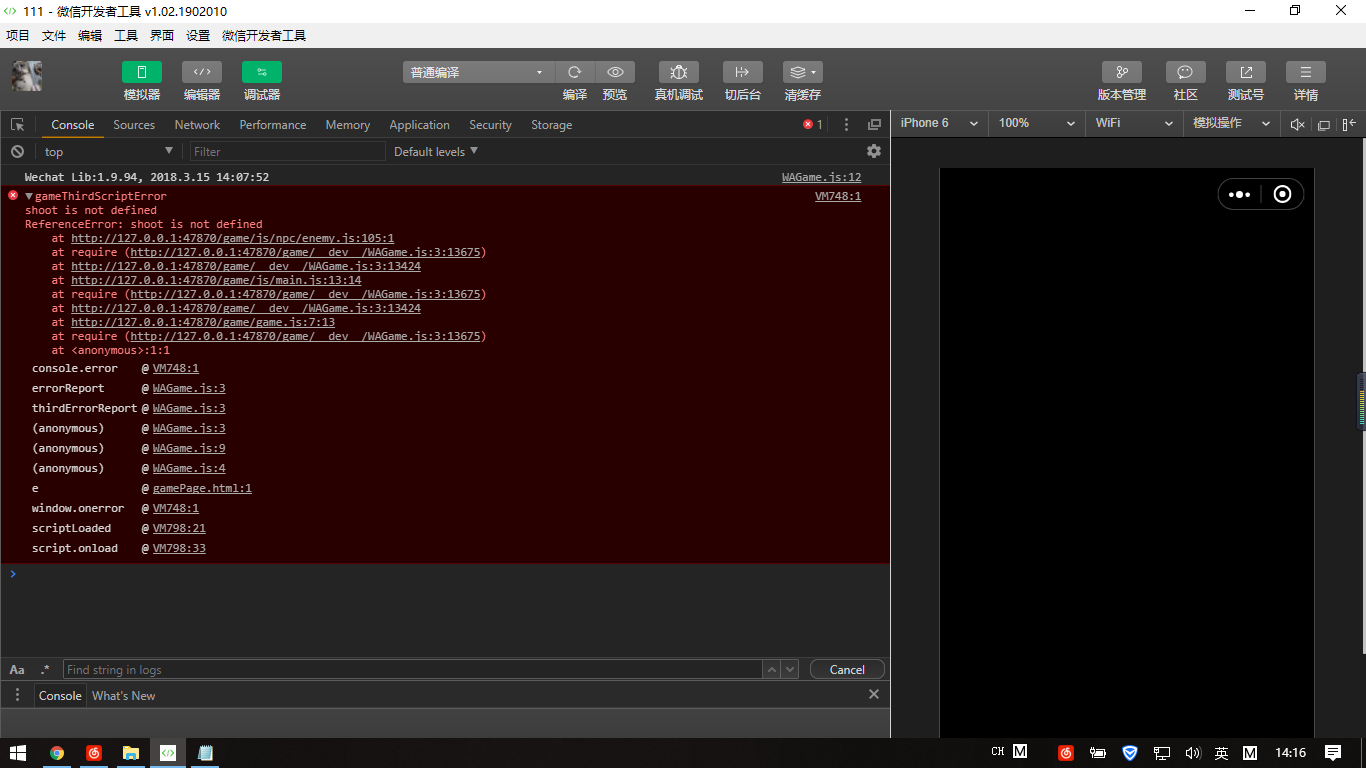The image size is (1366, 768).
Task: Open the console settings gear icon
Action: 874,151
